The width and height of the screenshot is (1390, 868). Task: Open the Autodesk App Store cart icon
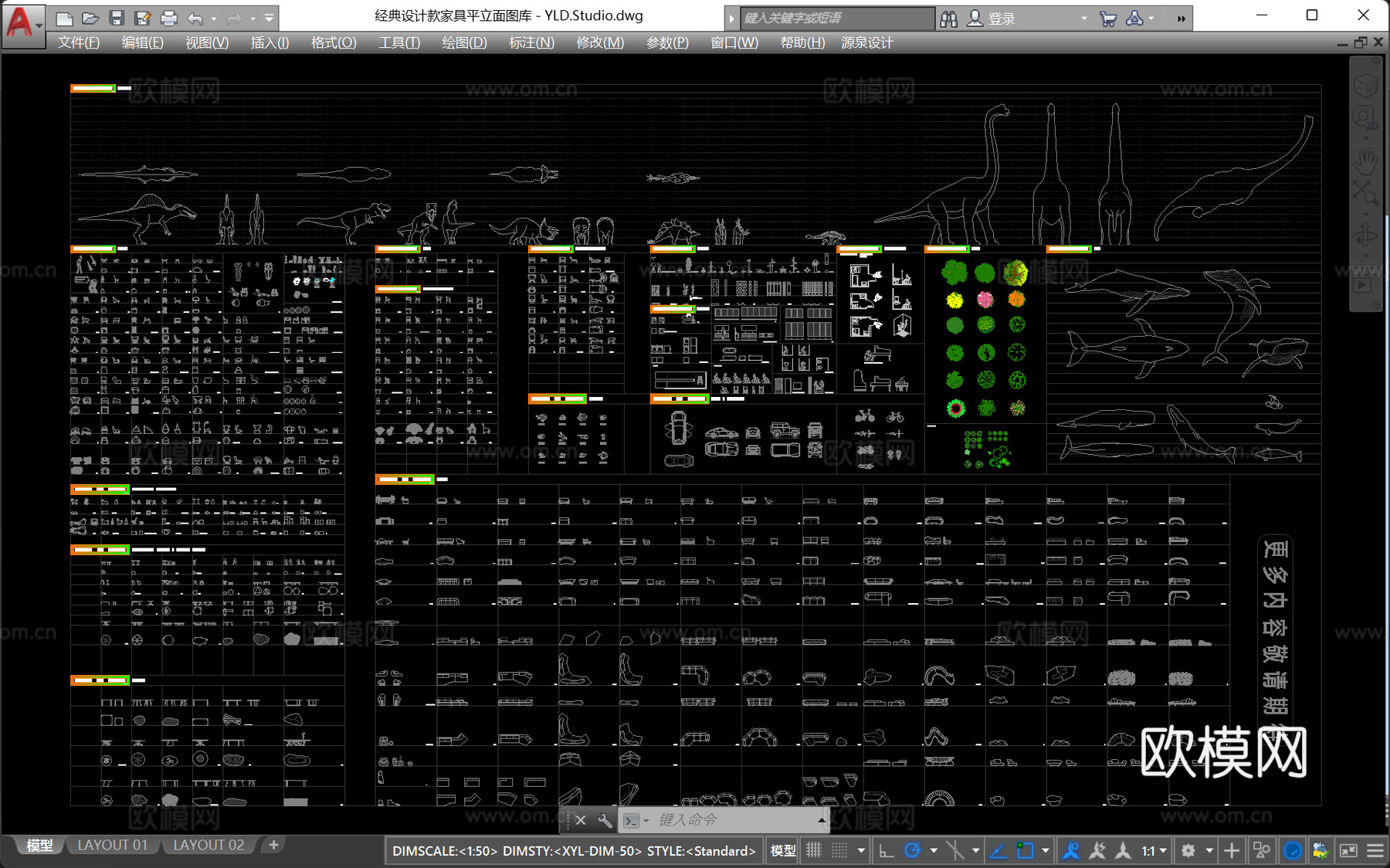[1108, 19]
